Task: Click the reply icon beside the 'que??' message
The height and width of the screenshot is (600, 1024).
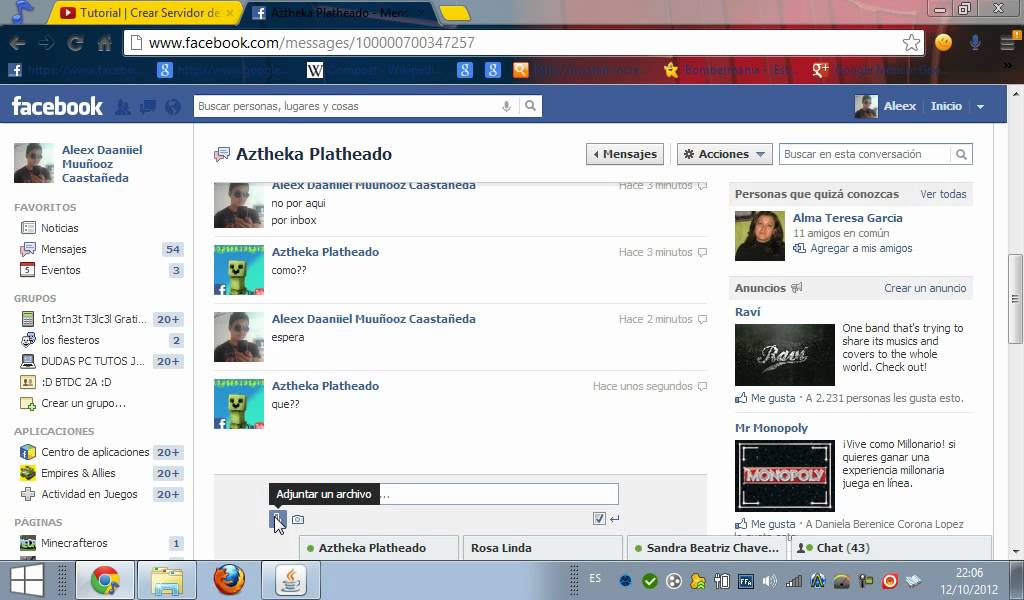Action: point(703,387)
